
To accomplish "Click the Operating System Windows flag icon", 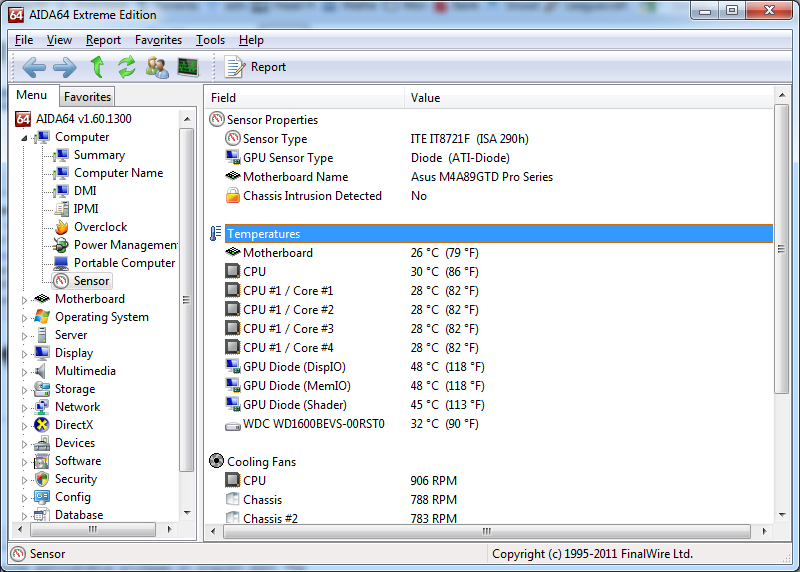I will tap(42, 317).
